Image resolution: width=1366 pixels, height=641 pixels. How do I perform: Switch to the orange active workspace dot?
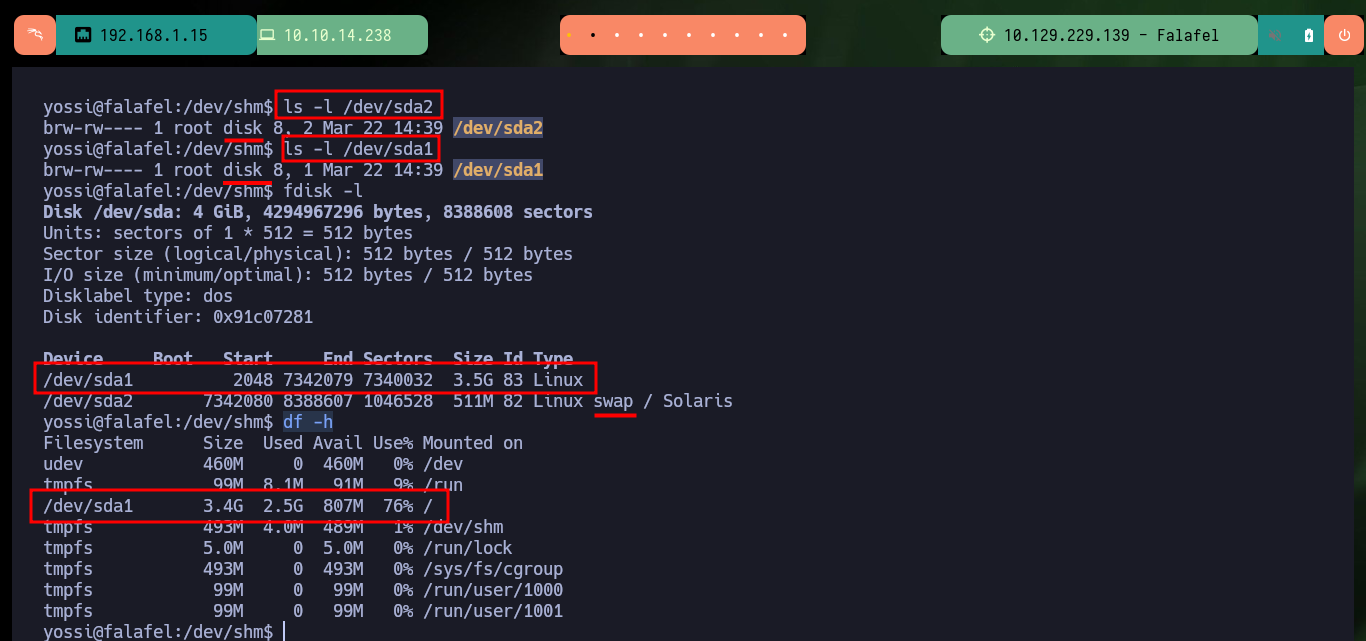tap(568, 35)
